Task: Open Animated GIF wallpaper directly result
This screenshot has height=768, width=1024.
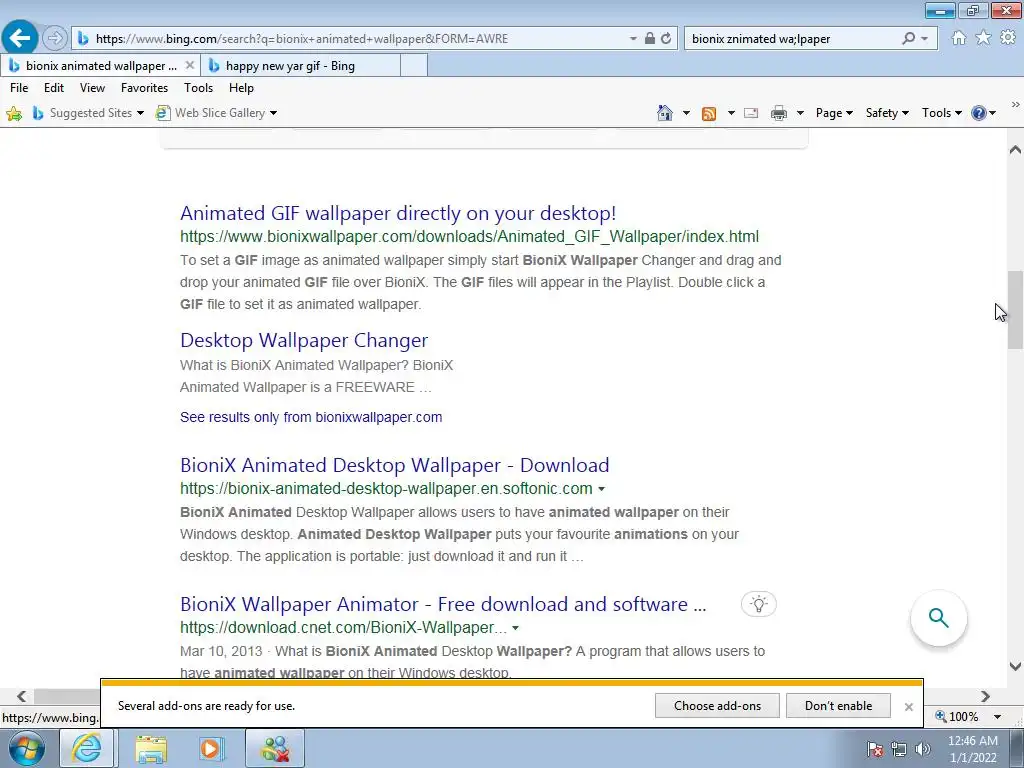Action: (x=398, y=214)
